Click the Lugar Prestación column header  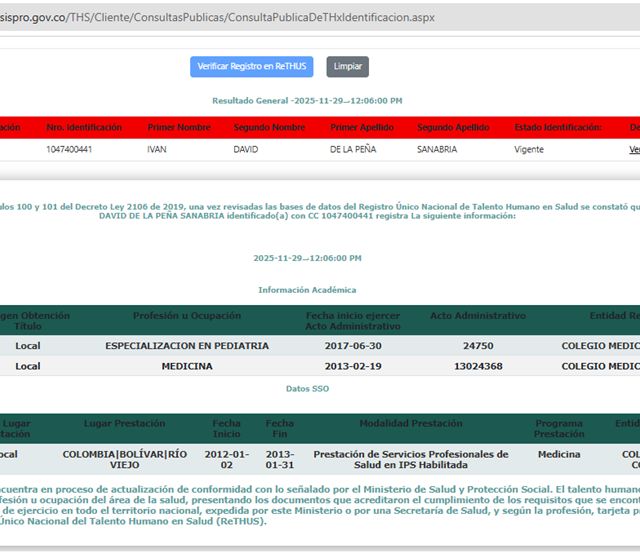click(x=124, y=423)
